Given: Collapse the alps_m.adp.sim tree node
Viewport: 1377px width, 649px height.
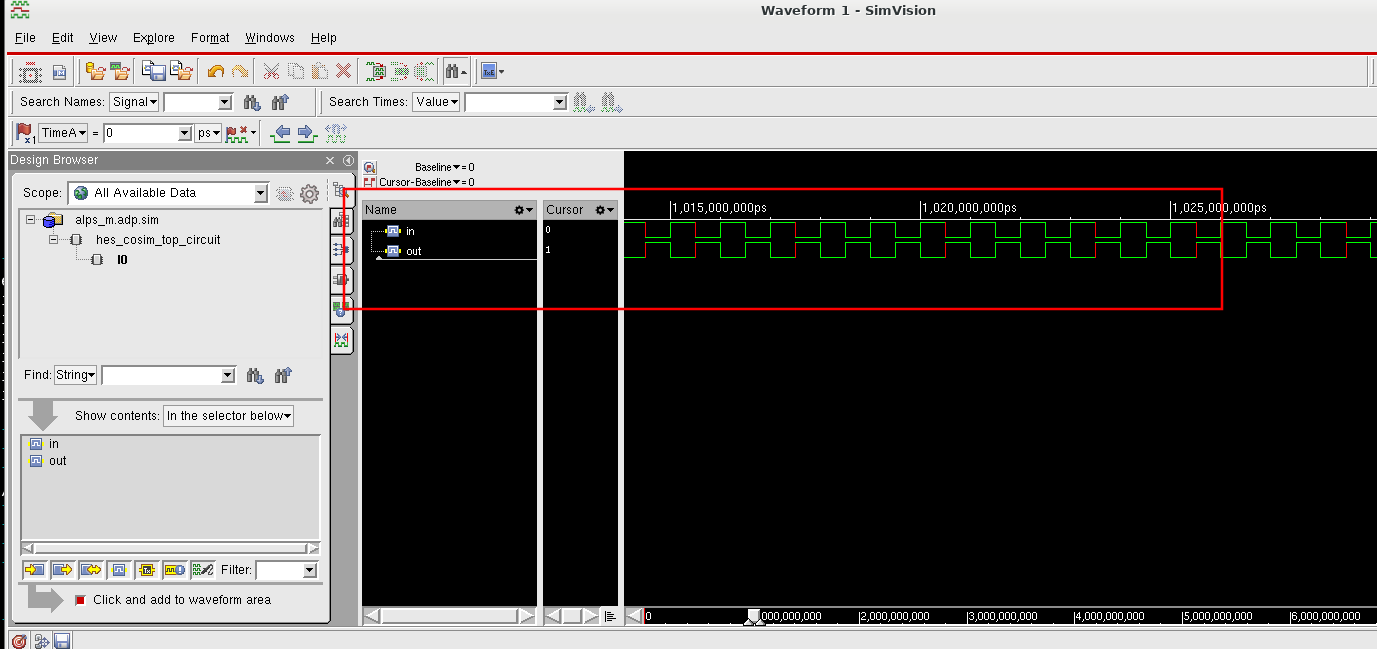Looking at the screenshot, I should pyautogui.click(x=31, y=220).
